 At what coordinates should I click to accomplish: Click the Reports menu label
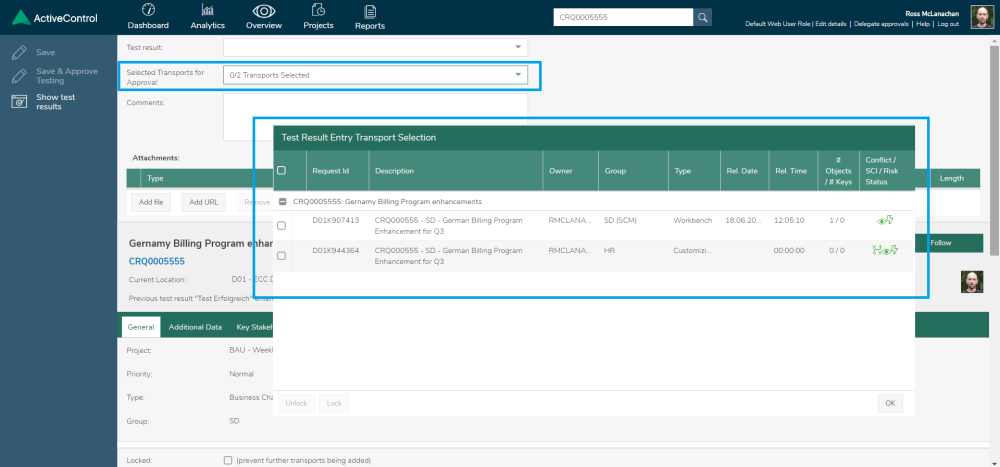tap(370, 26)
